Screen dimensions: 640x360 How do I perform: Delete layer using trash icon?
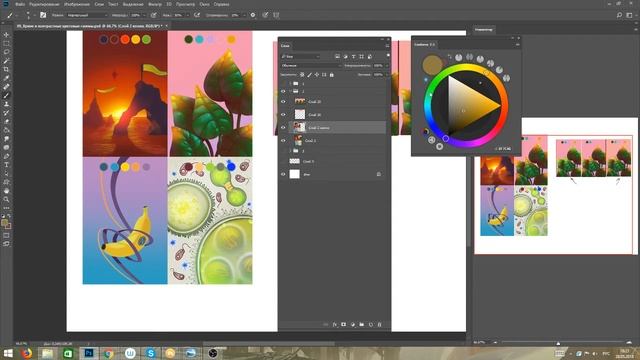380,324
